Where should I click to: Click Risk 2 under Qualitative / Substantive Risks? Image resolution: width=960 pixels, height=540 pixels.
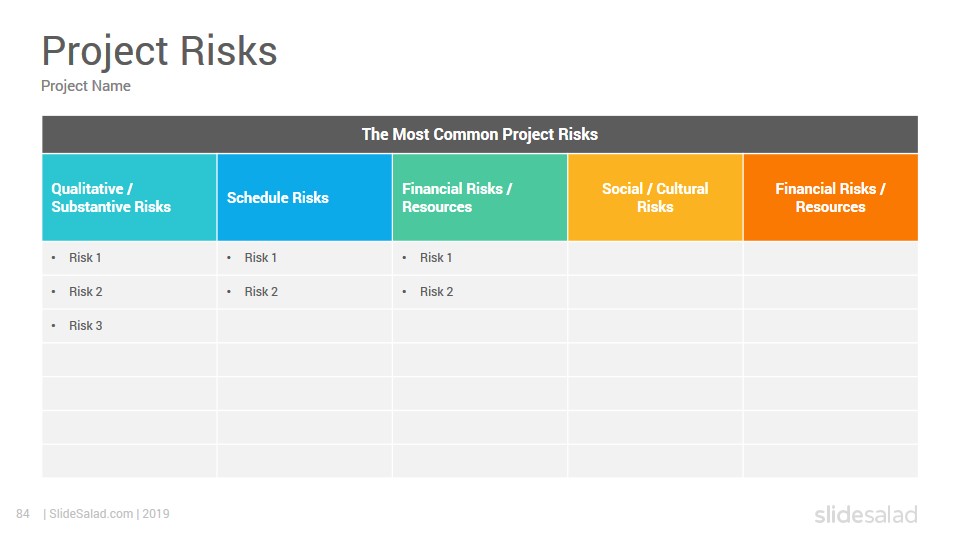86,291
